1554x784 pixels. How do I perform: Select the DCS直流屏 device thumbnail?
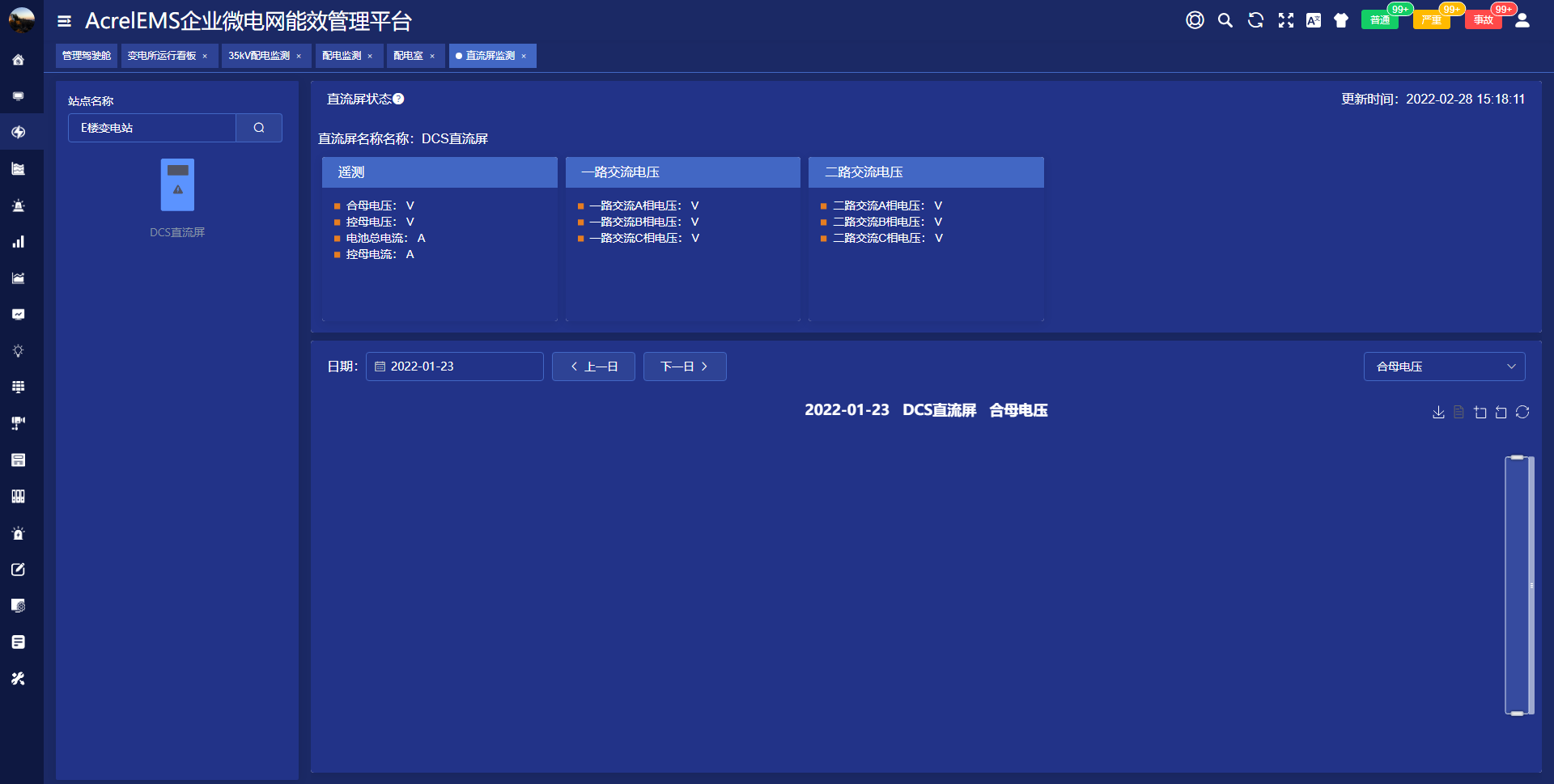[x=177, y=185]
